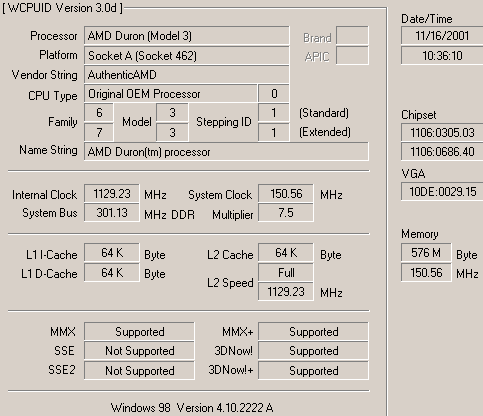
Task: Click the Chipset 1106:0305.03 field
Action: click(x=442, y=132)
